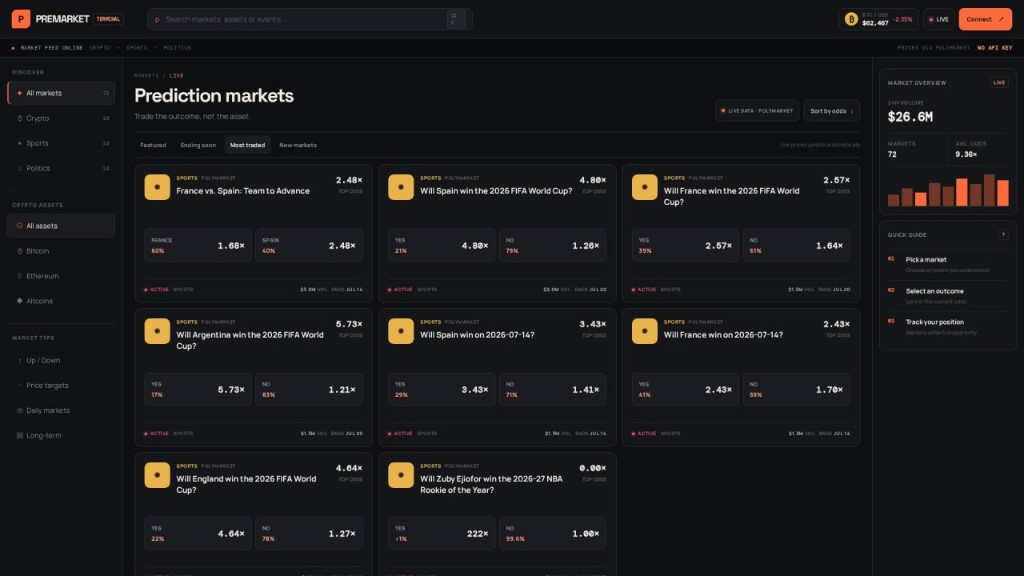Click the search magnifier icon
1024x576 pixels.
click(x=157, y=20)
